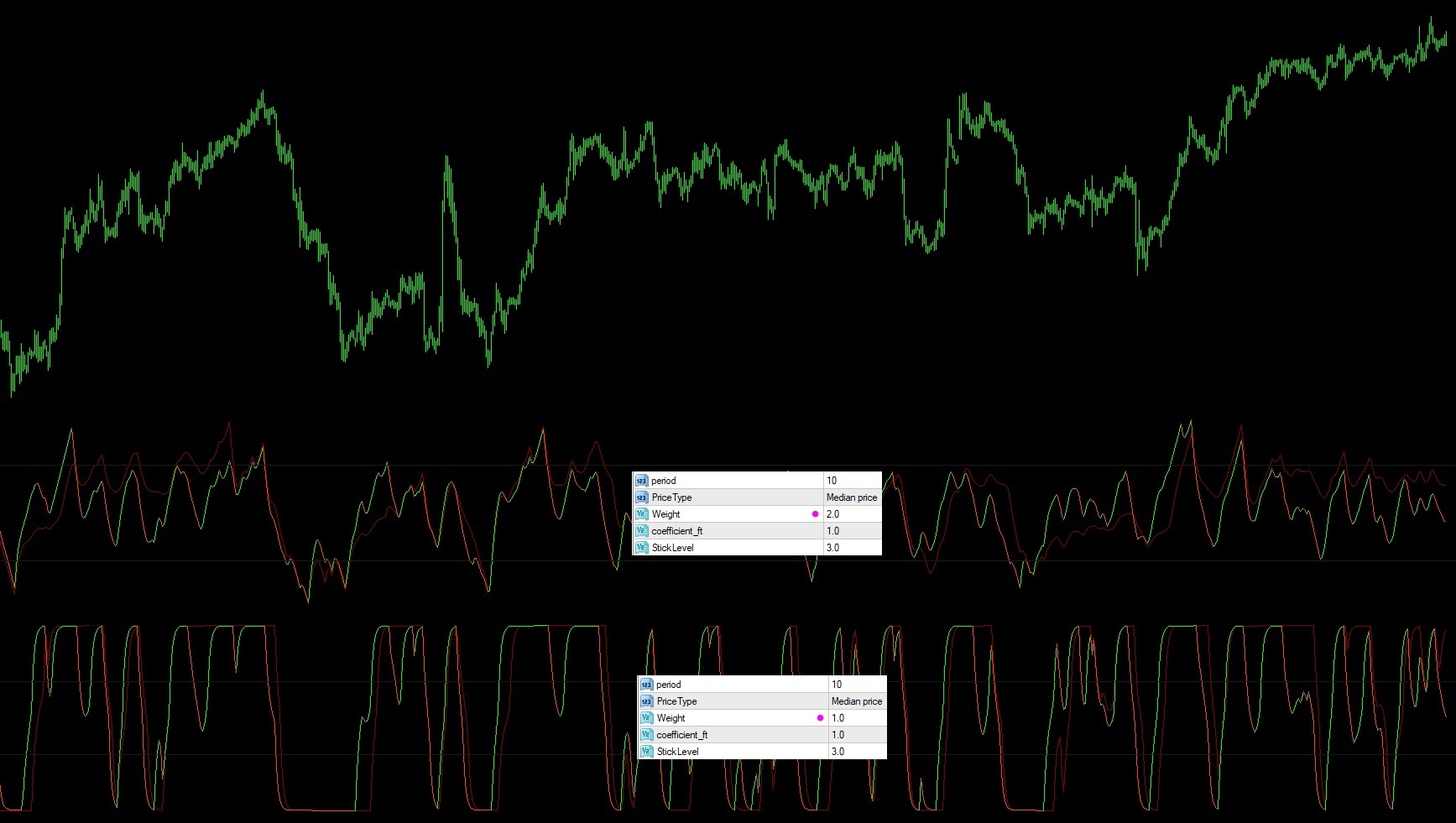Click the period parameter icon in upper table
Viewport: 1456px width, 823px height.
641,481
